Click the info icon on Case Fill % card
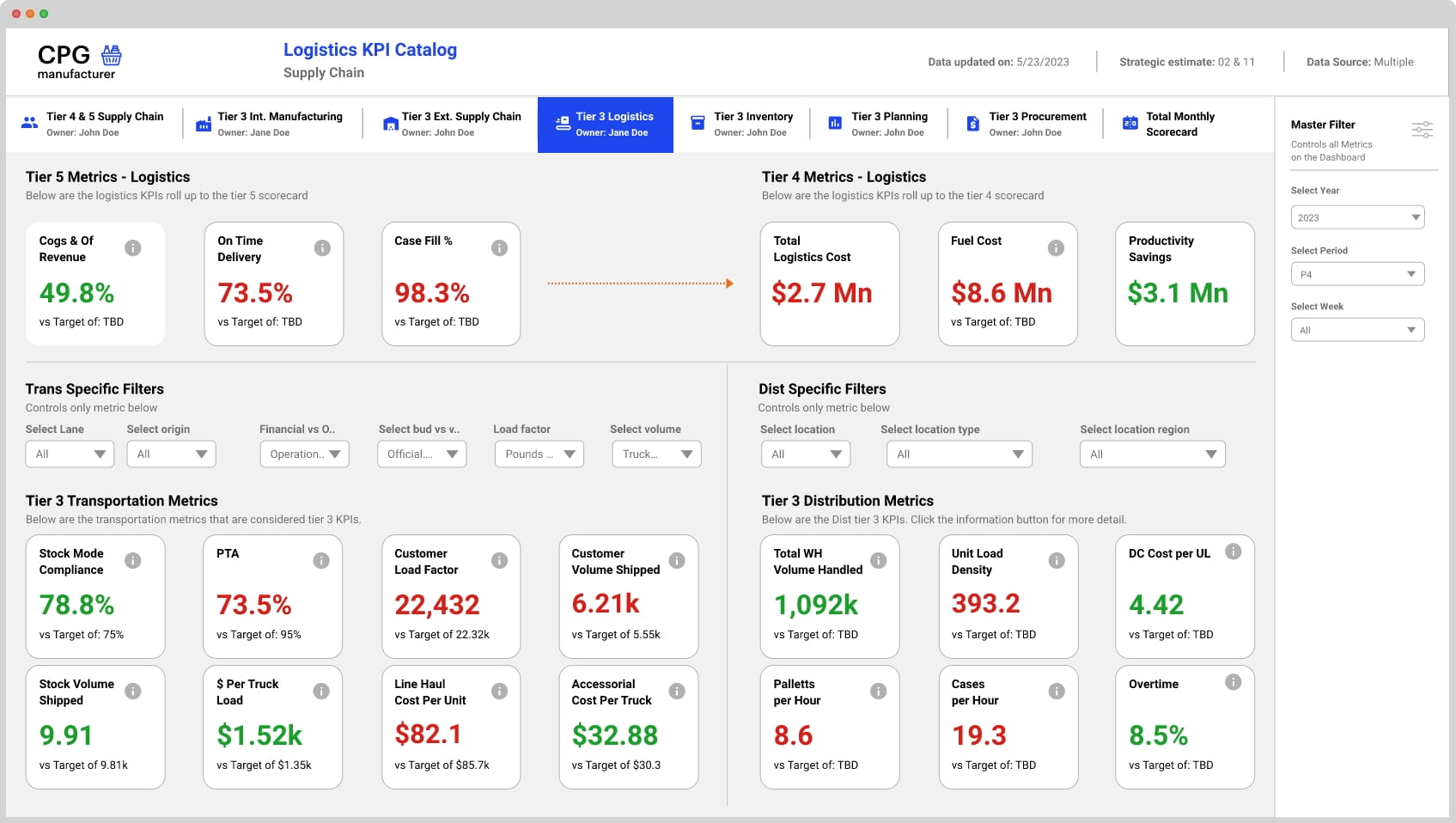This screenshot has width=1456, height=823. click(500, 247)
